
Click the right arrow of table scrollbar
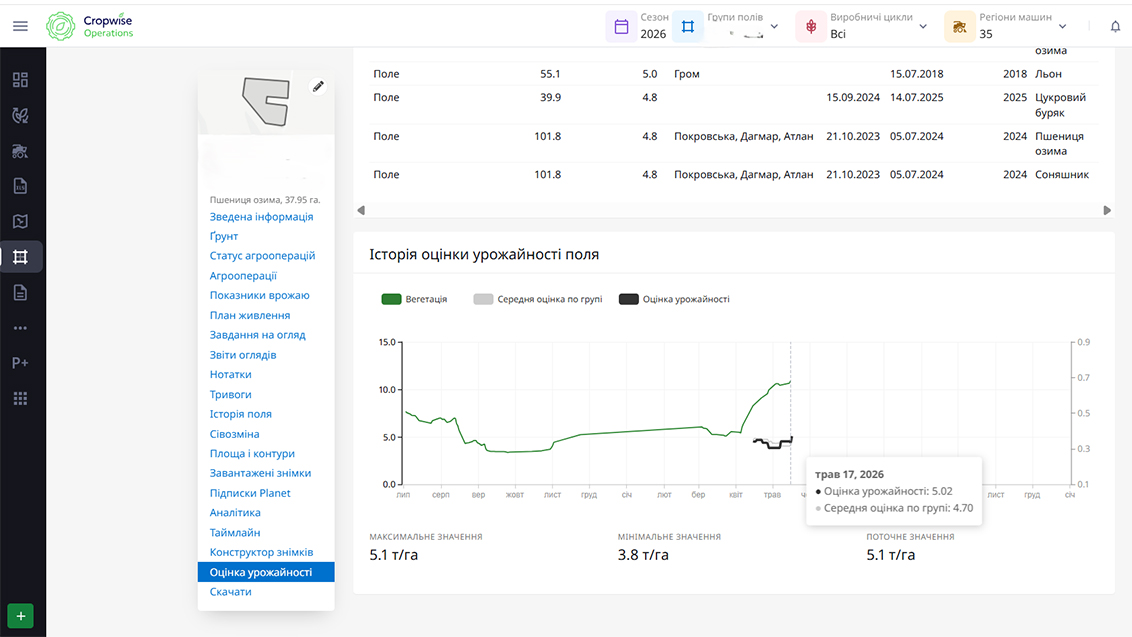click(1107, 210)
